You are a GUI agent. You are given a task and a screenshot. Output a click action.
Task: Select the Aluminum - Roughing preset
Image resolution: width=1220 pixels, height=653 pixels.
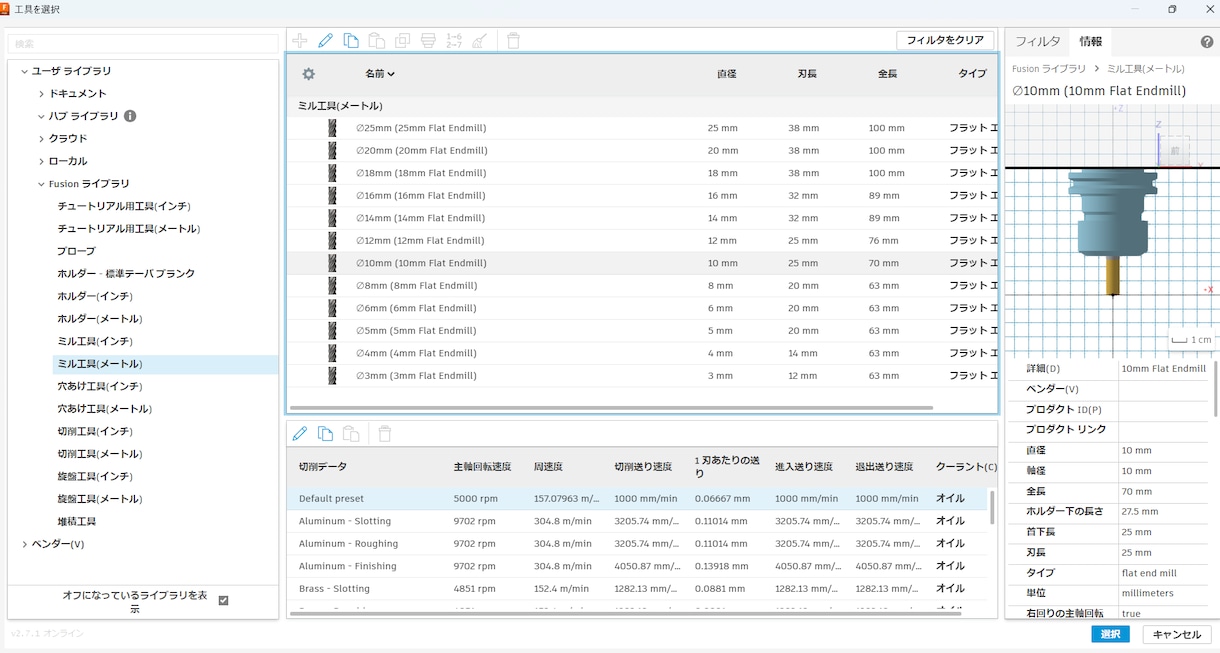click(x=638, y=544)
